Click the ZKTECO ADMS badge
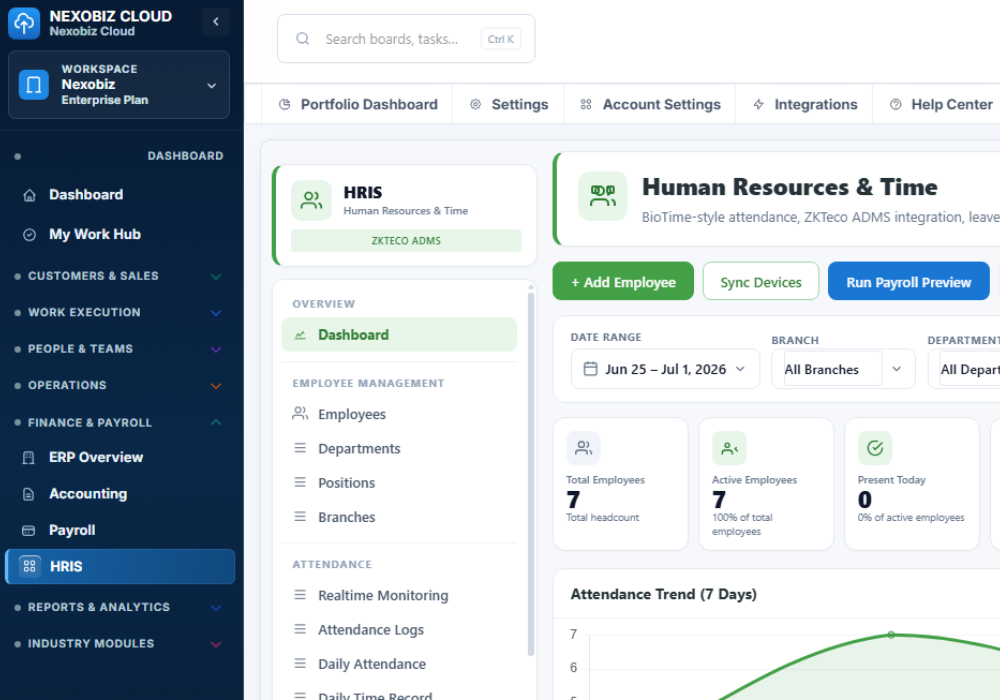The height and width of the screenshot is (700, 1000). tap(406, 241)
